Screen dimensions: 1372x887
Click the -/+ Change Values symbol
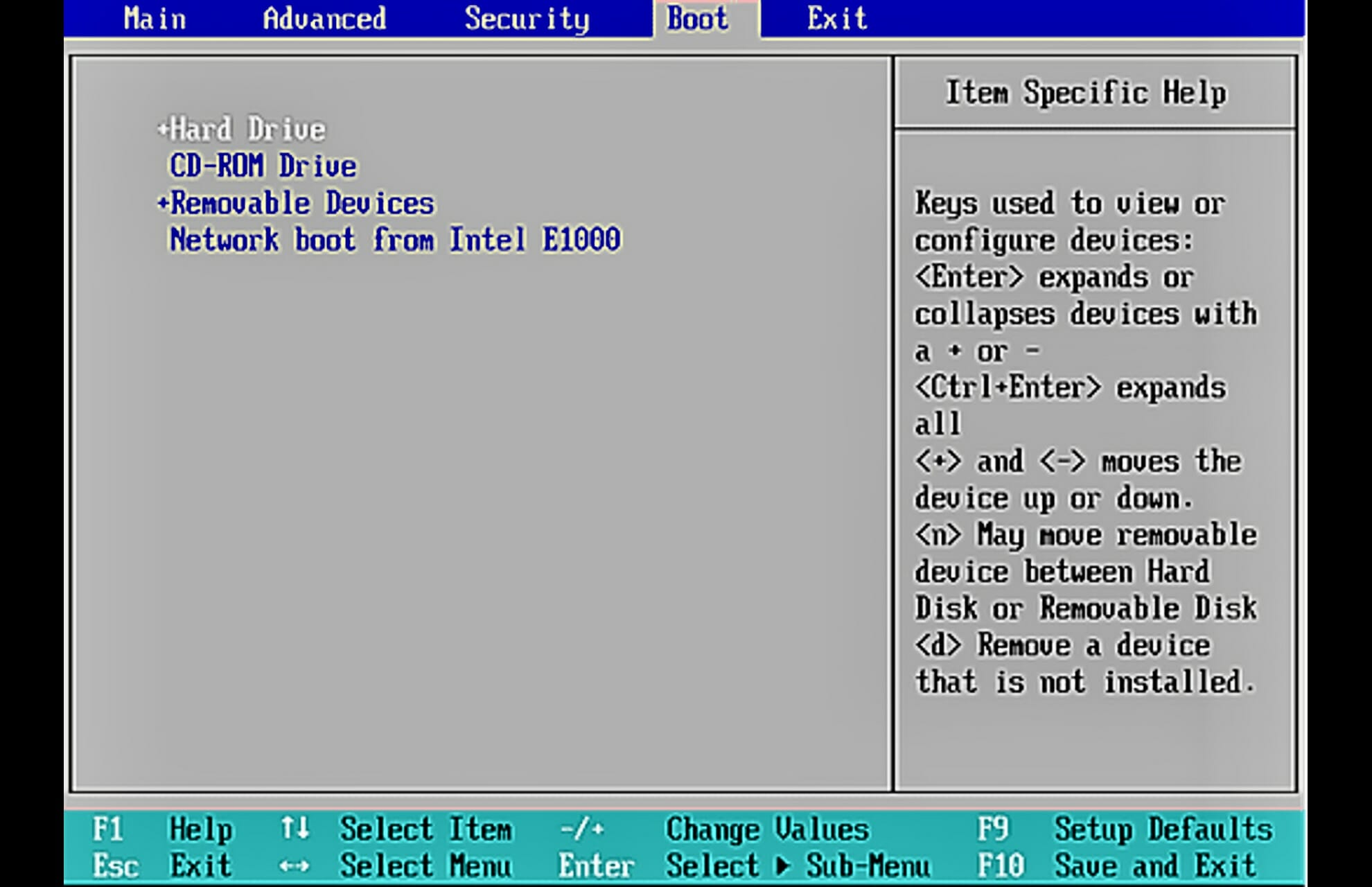pyautogui.click(x=582, y=829)
